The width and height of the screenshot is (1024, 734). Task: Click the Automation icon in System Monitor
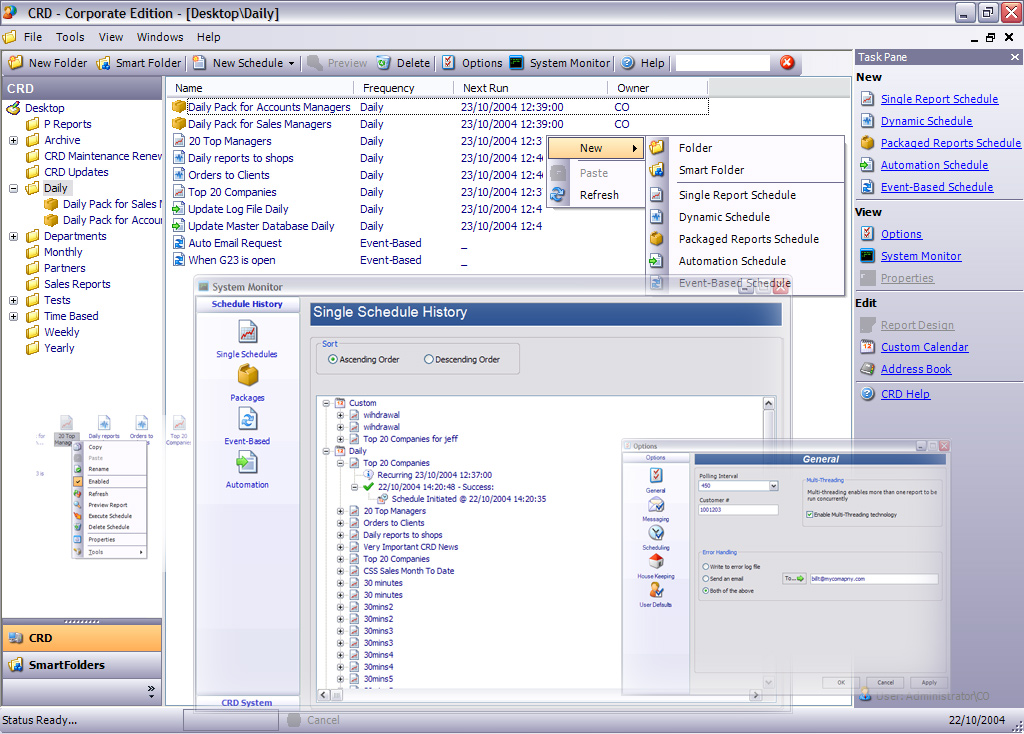247,463
